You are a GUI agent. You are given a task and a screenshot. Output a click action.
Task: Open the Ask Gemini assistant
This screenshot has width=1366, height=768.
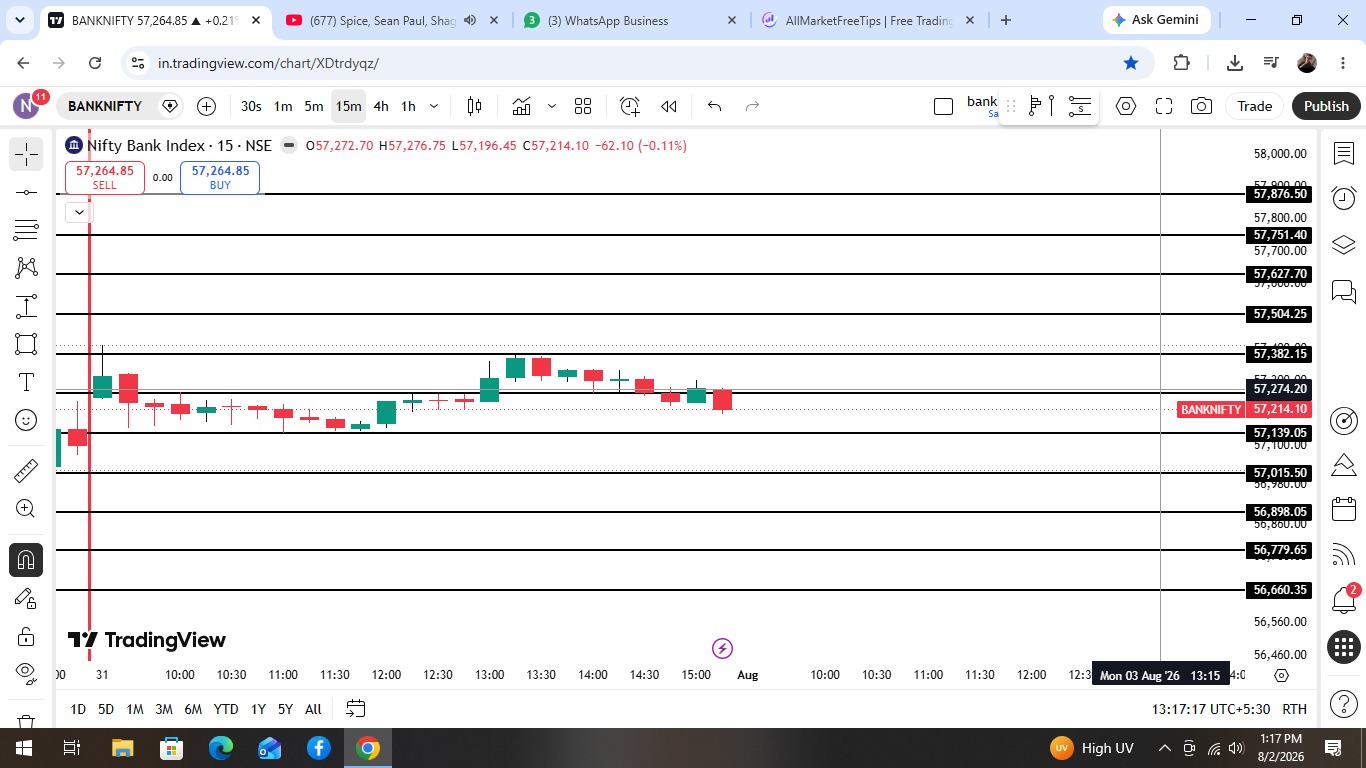pyautogui.click(x=1158, y=20)
